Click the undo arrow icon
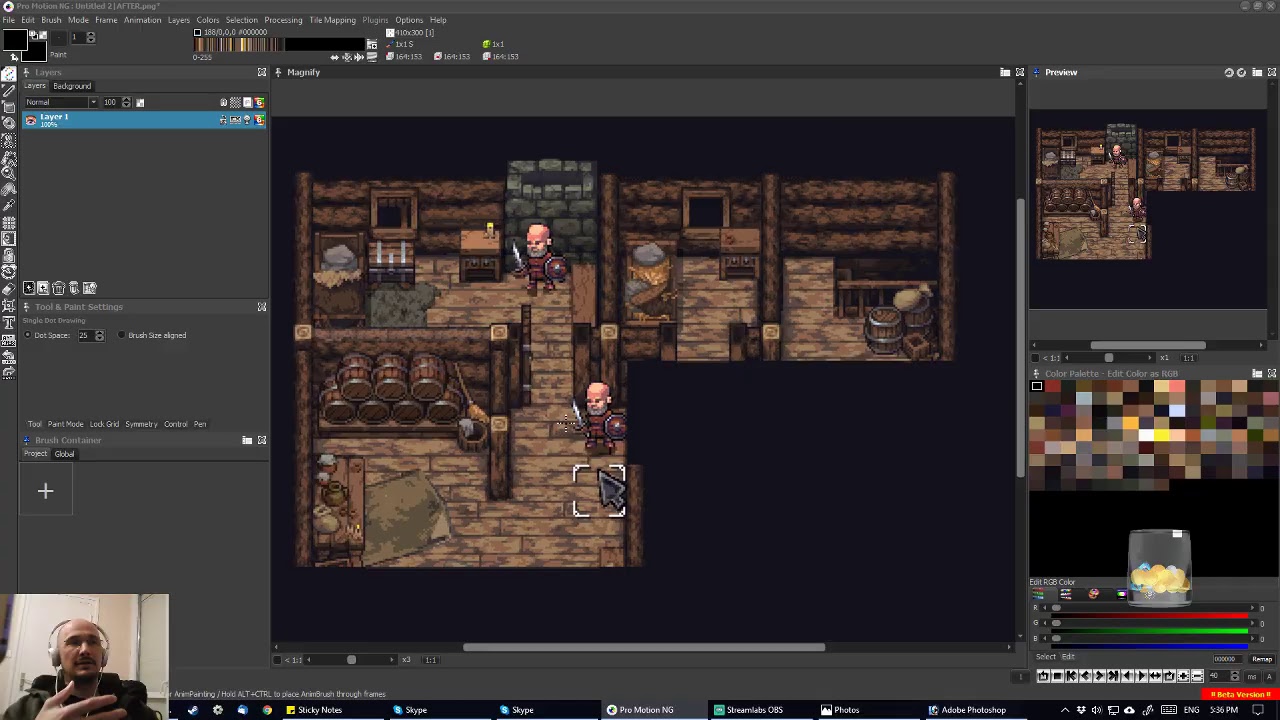Image resolution: width=1280 pixels, height=720 pixels. click(9, 356)
